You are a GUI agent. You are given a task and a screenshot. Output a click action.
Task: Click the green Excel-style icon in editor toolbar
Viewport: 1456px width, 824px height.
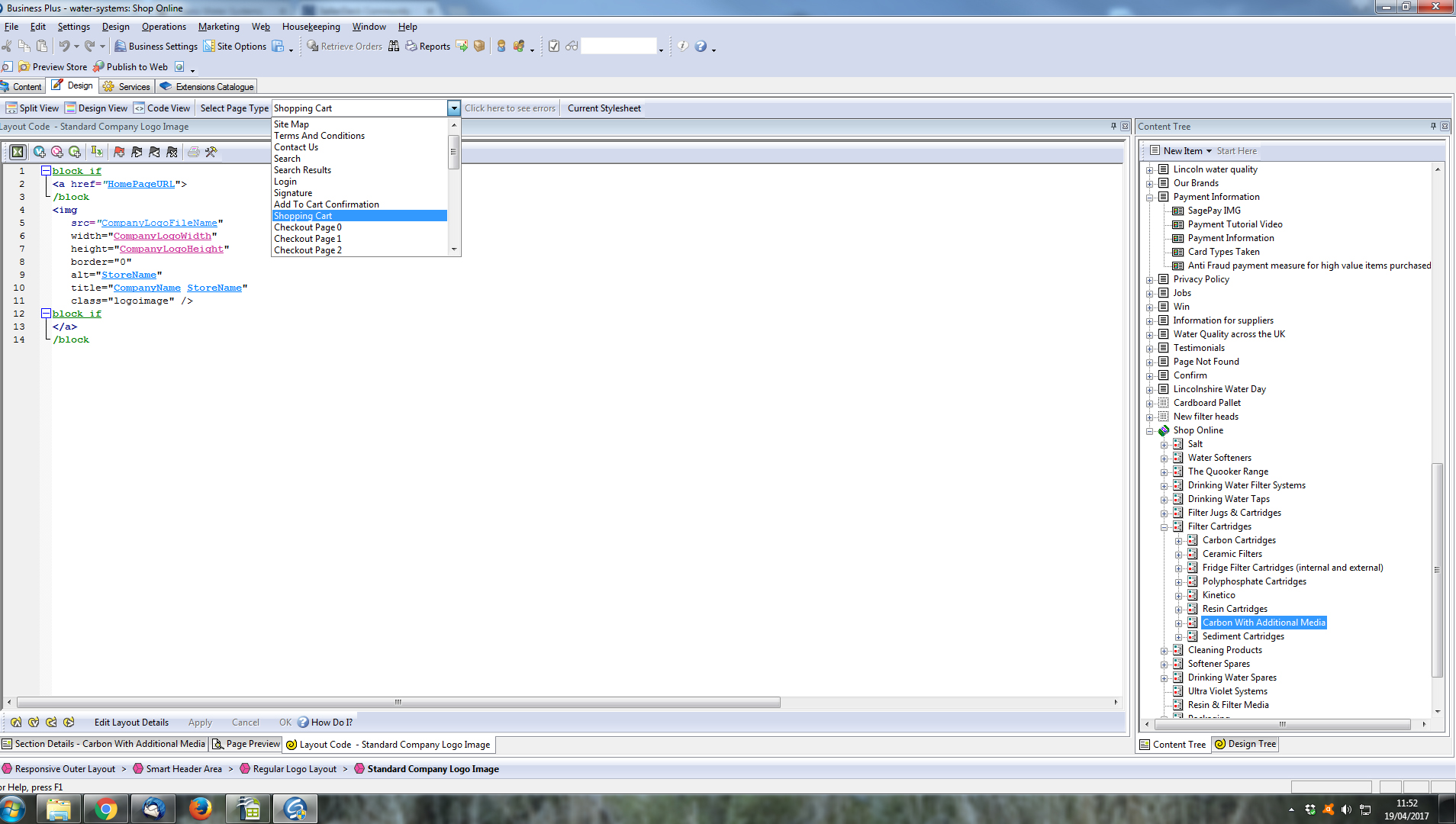[17, 153]
